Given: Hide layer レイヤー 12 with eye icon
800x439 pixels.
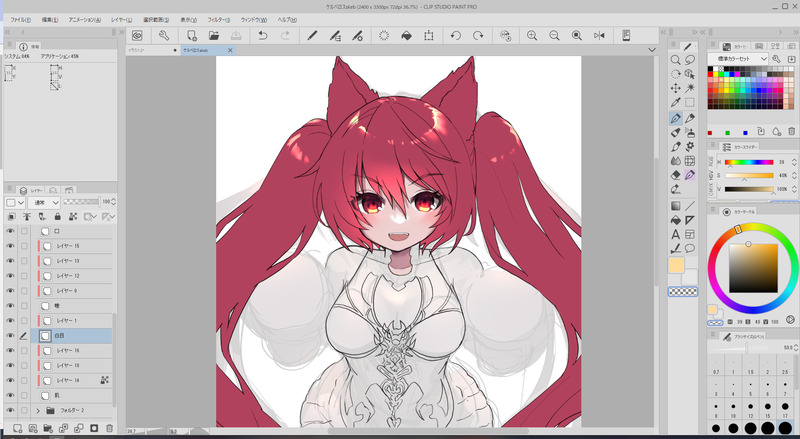Looking at the screenshot, I should pos(10,276).
